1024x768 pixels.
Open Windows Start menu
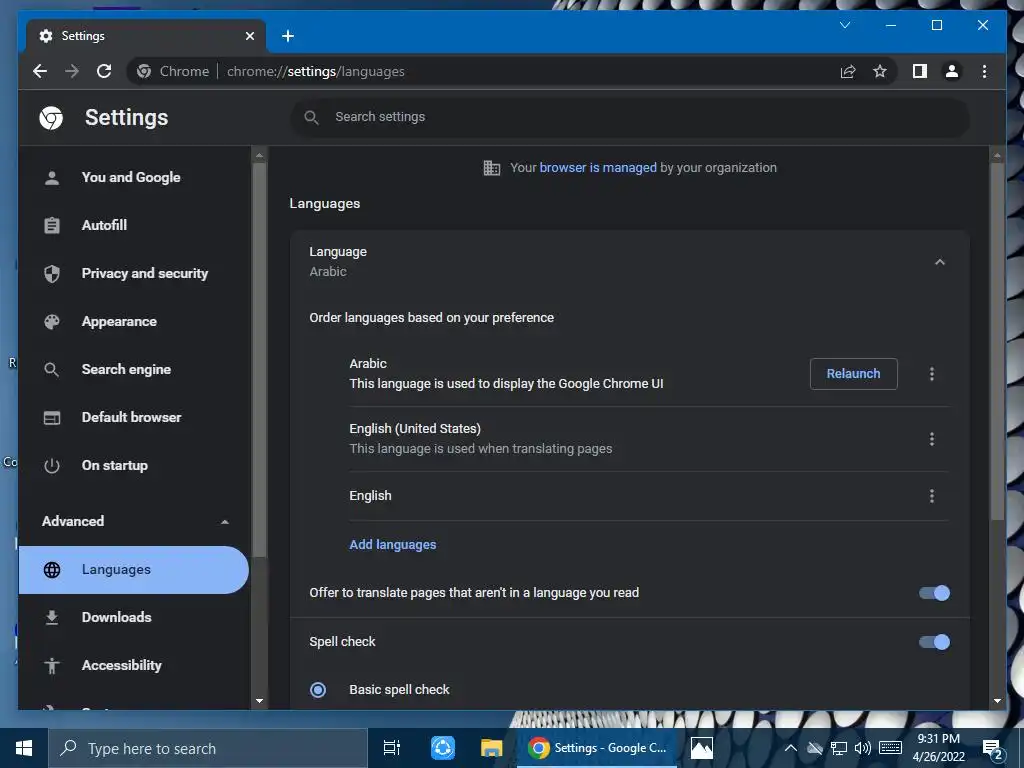coord(24,748)
